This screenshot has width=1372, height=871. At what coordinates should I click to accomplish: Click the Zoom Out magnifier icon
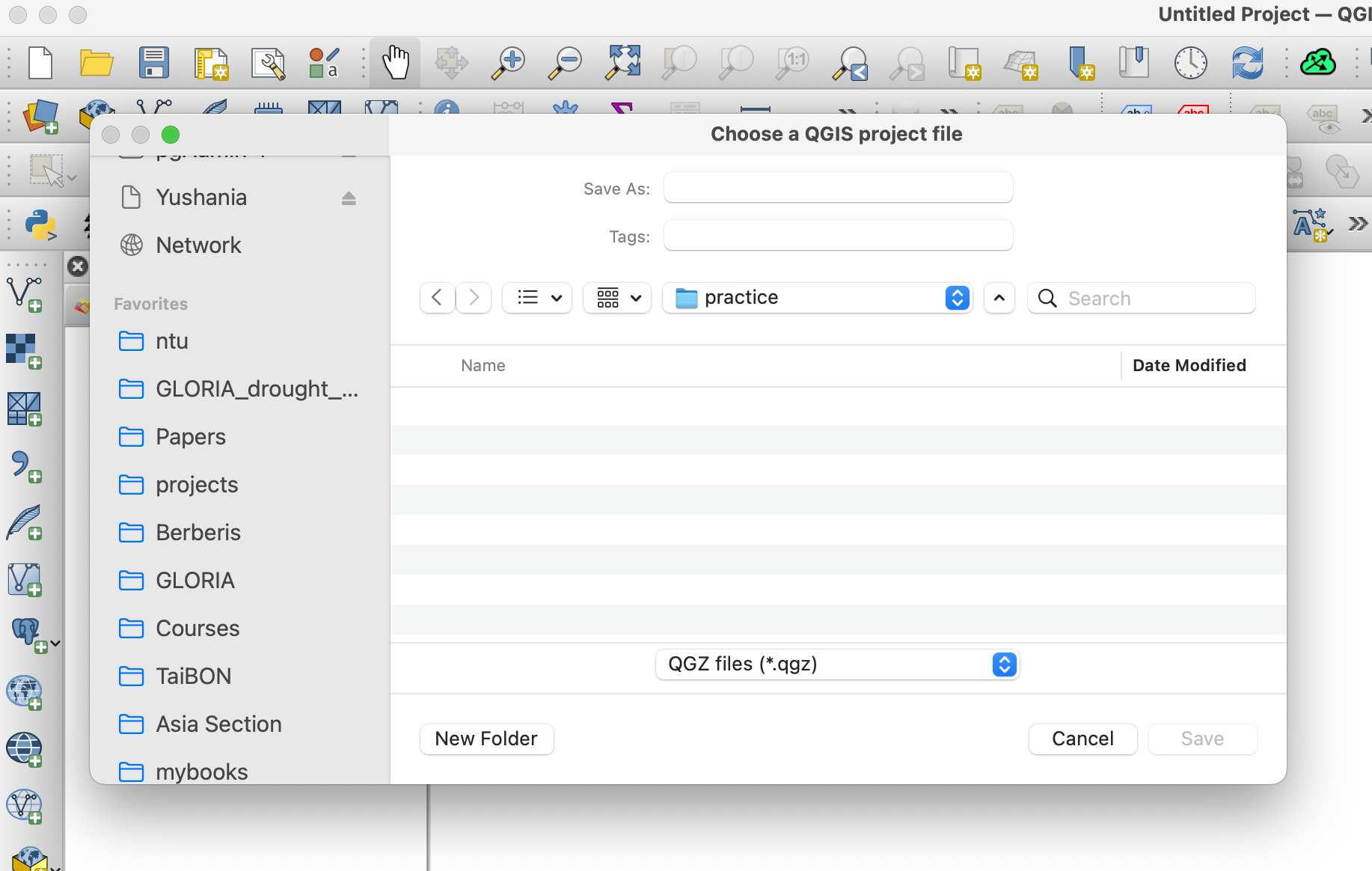point(566,62)
